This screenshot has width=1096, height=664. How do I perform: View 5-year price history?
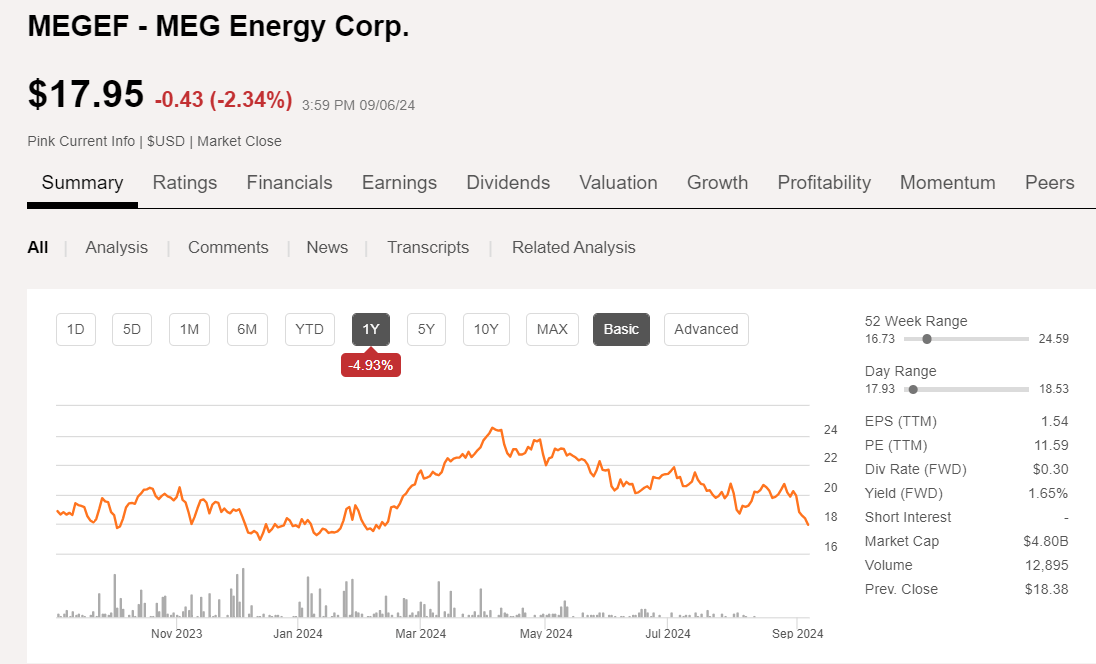pyautogui.click(x=426, y=329)
